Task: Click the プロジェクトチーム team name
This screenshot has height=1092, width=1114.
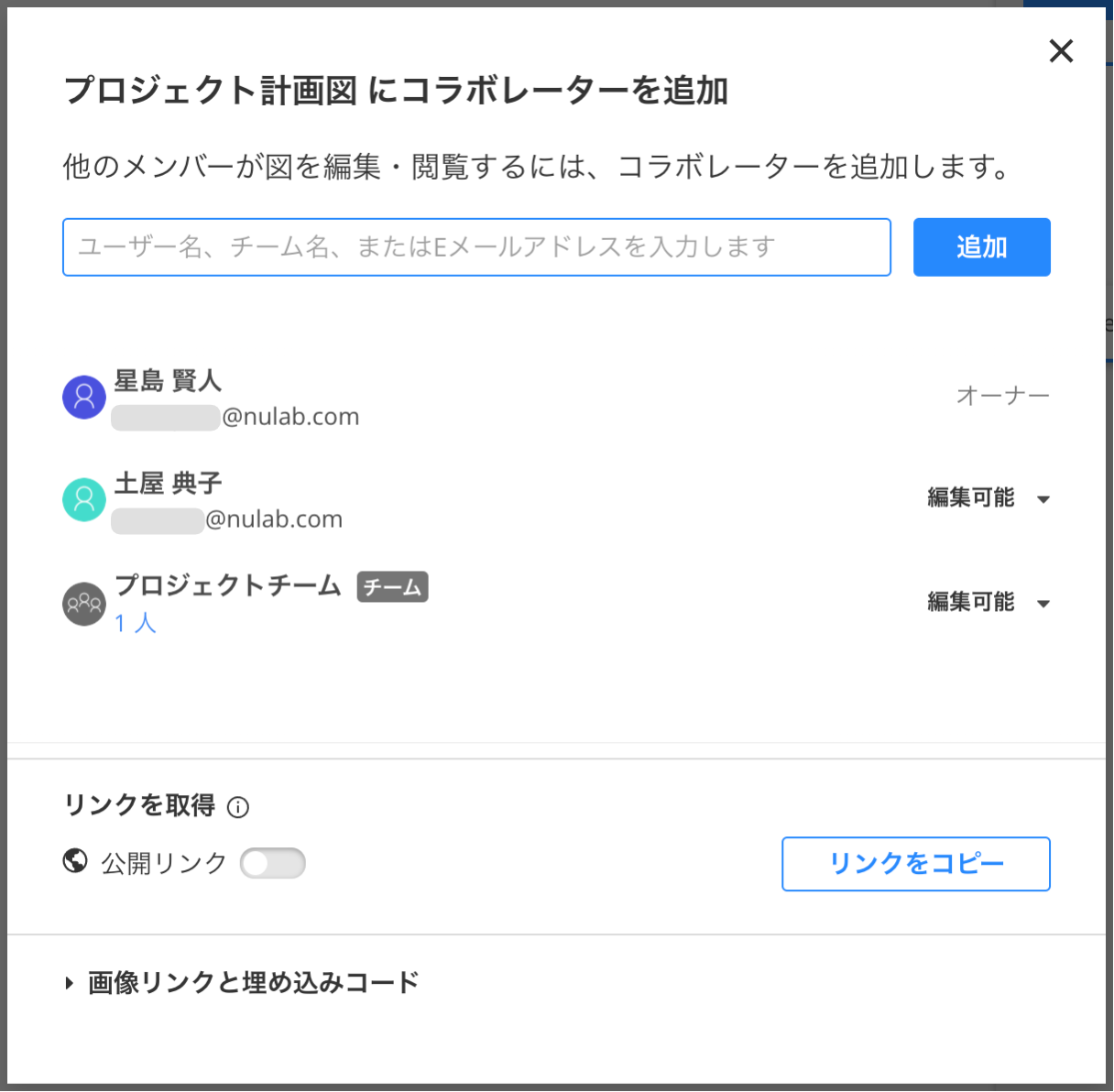Action: 228,585
